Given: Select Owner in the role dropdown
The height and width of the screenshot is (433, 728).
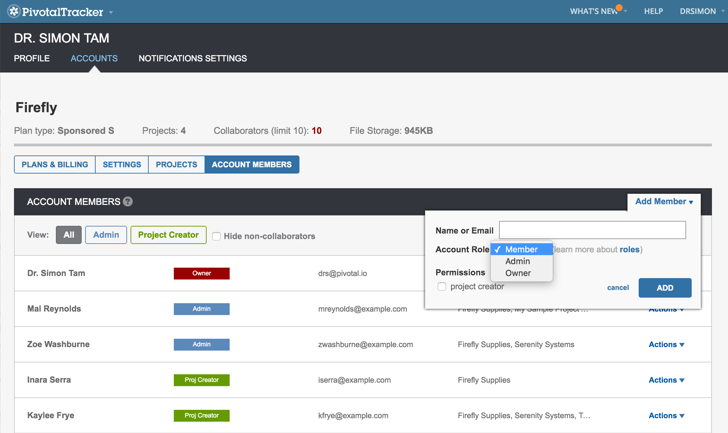Looking at the screenshot, I should (518, 273).
